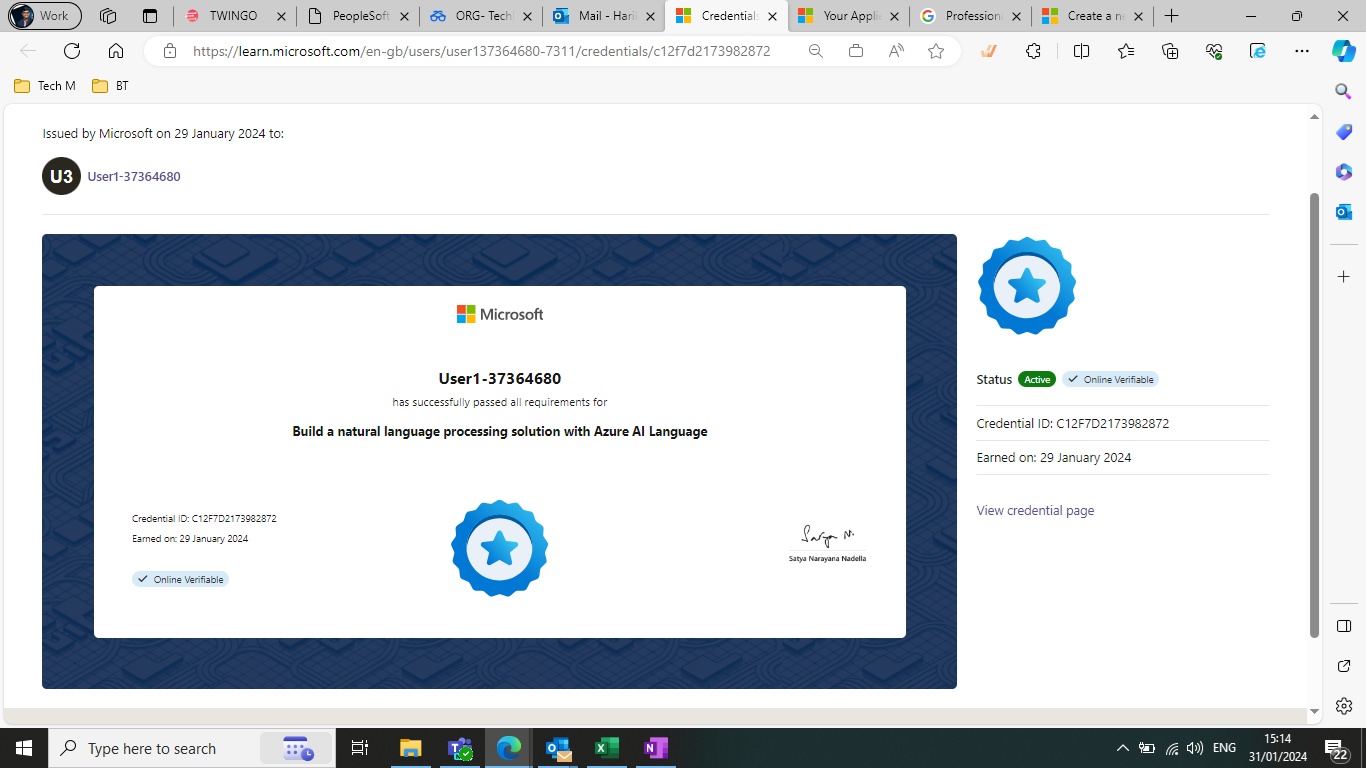Viewport: 1366px width, 768px height.
Task: Click the taskbar search box
Action: (x=188, y=748)
